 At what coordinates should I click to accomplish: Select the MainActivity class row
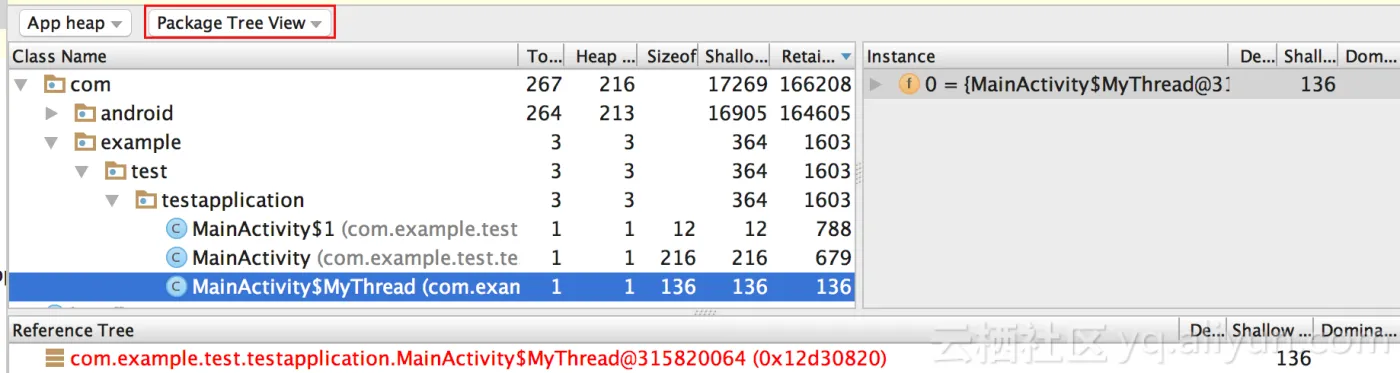pos(431,258)
